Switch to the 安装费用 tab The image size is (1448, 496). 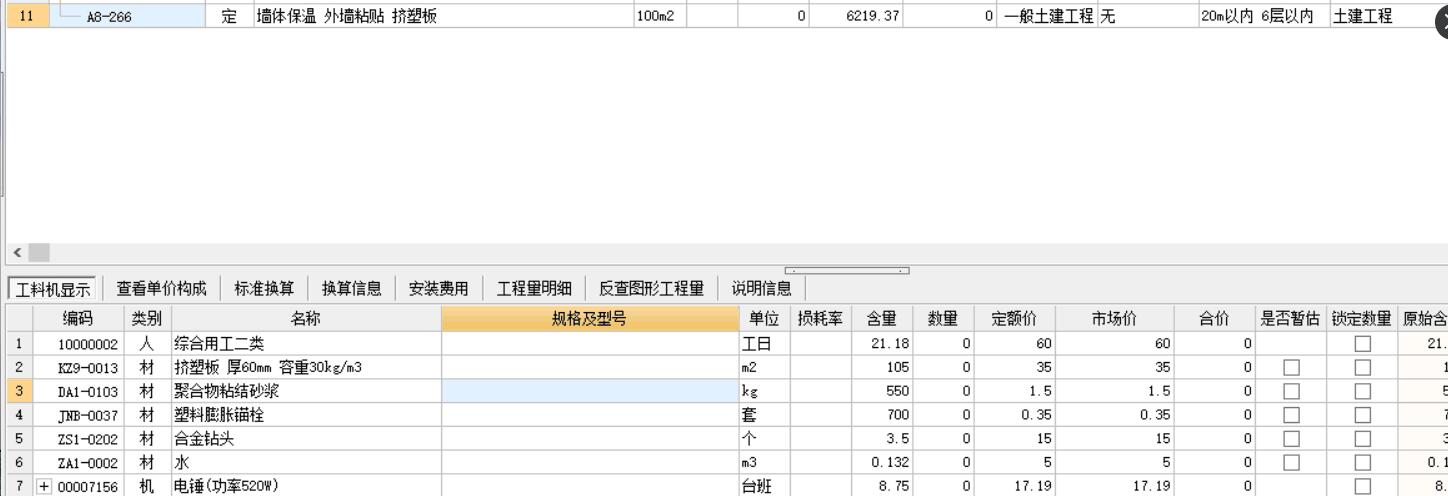click(438, 289)
